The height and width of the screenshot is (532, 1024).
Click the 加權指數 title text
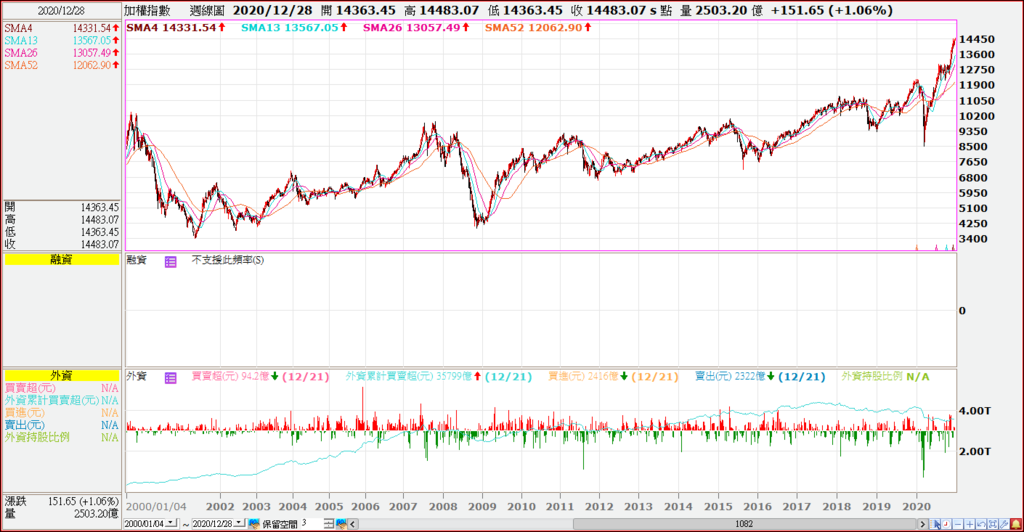[x=147, y=10]
